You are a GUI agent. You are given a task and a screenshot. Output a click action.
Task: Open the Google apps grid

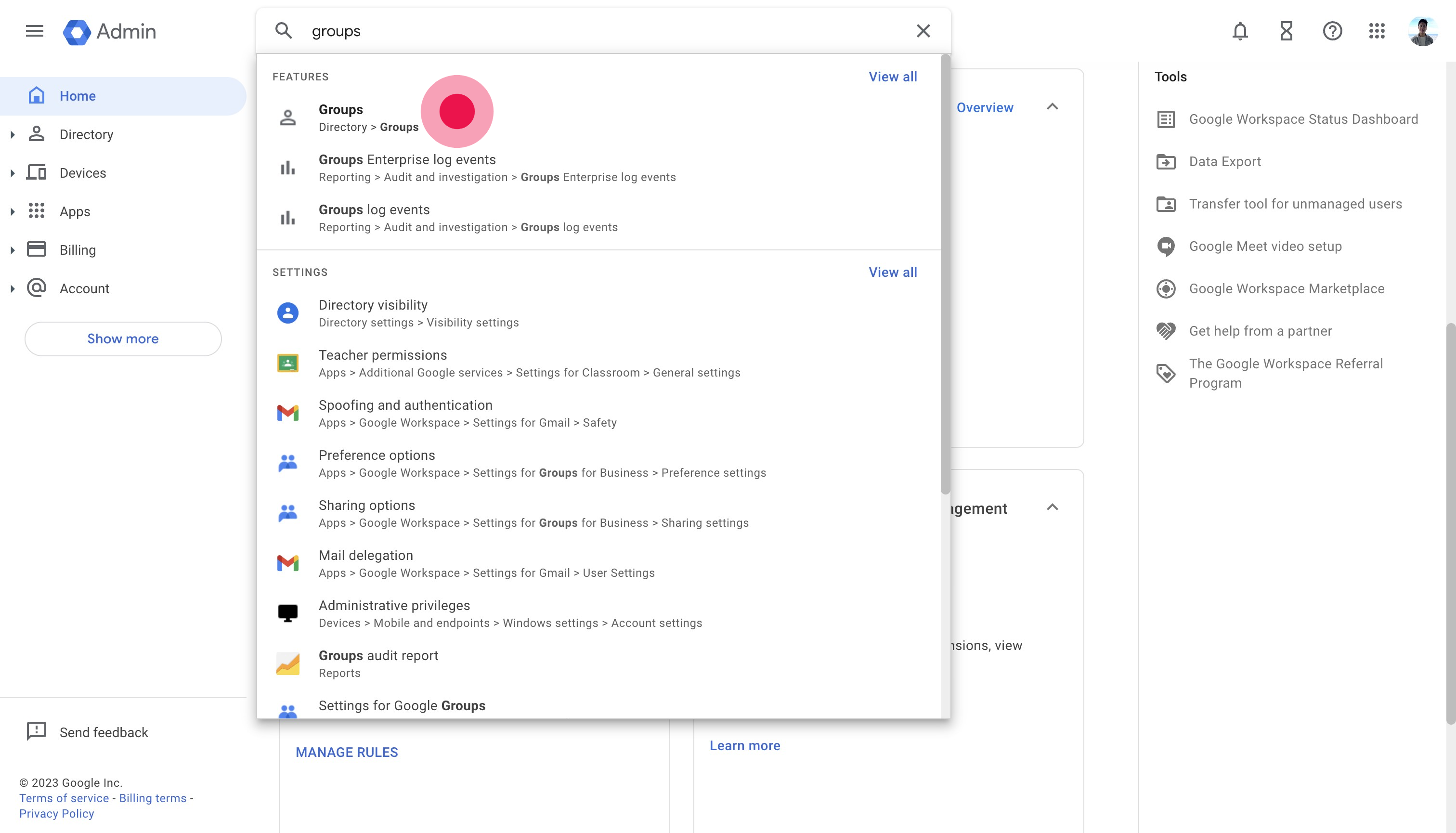pyautogui.click(x=1377, y=31)
